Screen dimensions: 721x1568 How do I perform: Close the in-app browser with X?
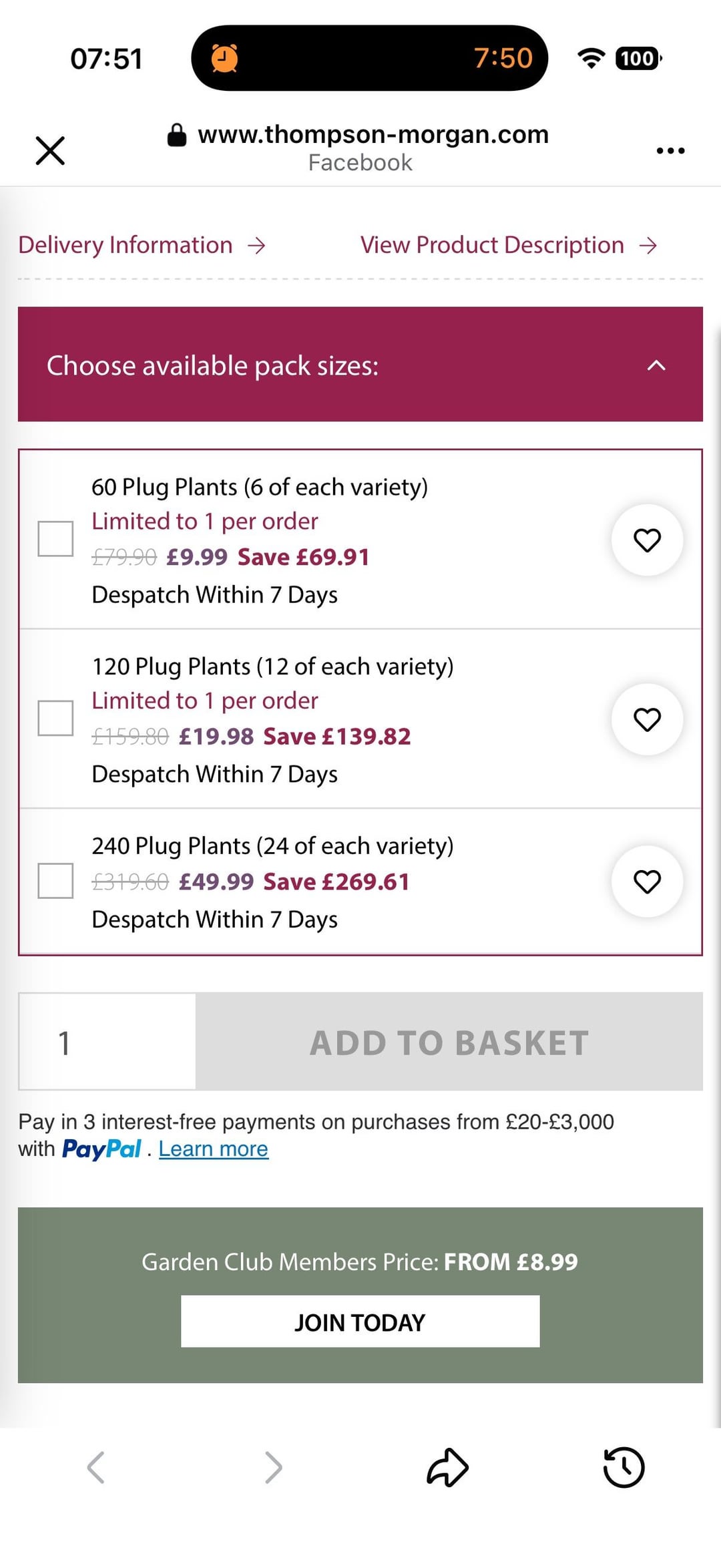point(50,150)
